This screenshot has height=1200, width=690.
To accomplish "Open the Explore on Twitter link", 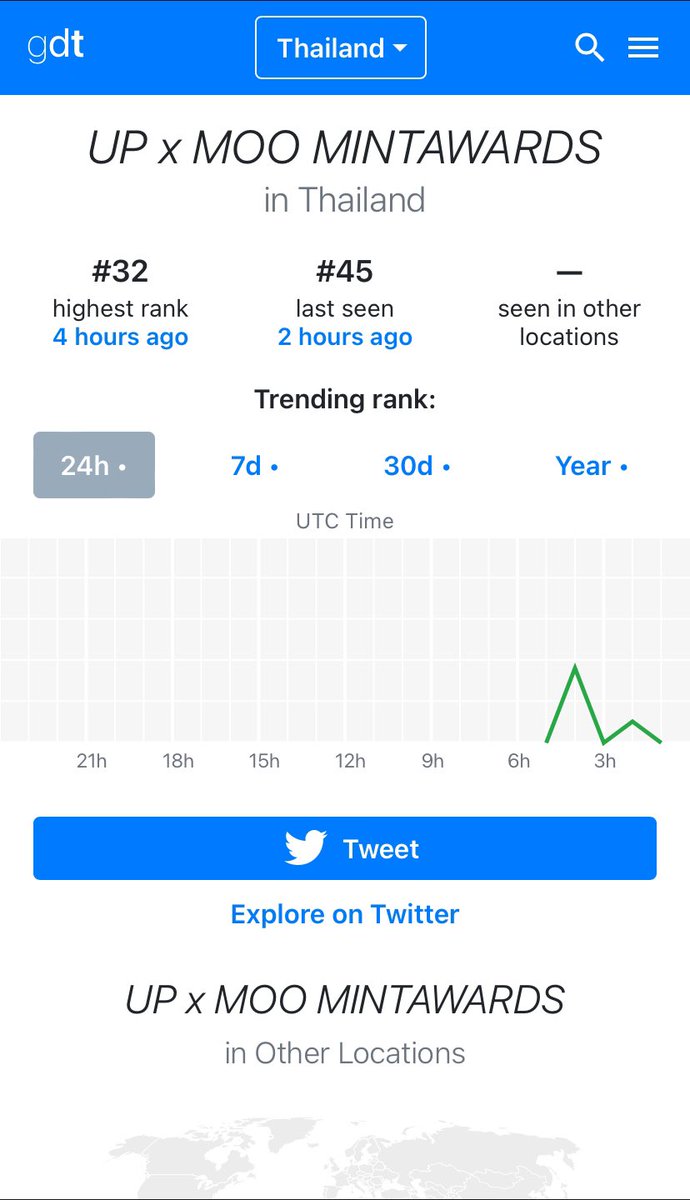I will click(x=345, y=914).
